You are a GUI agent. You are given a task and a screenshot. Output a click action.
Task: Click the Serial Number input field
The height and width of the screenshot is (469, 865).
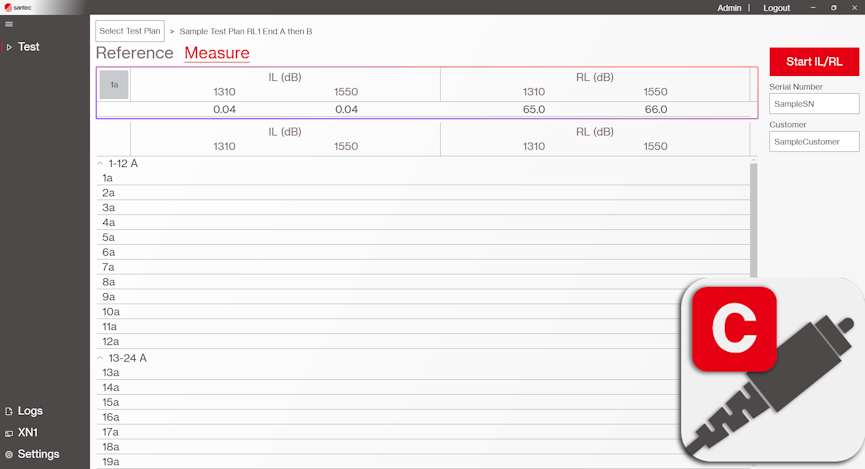click(x=814, y=104)
